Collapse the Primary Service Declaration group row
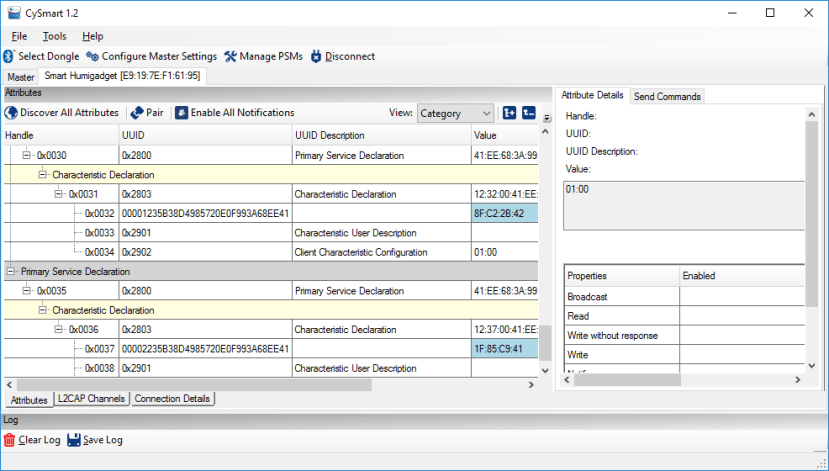 point(11,271)
